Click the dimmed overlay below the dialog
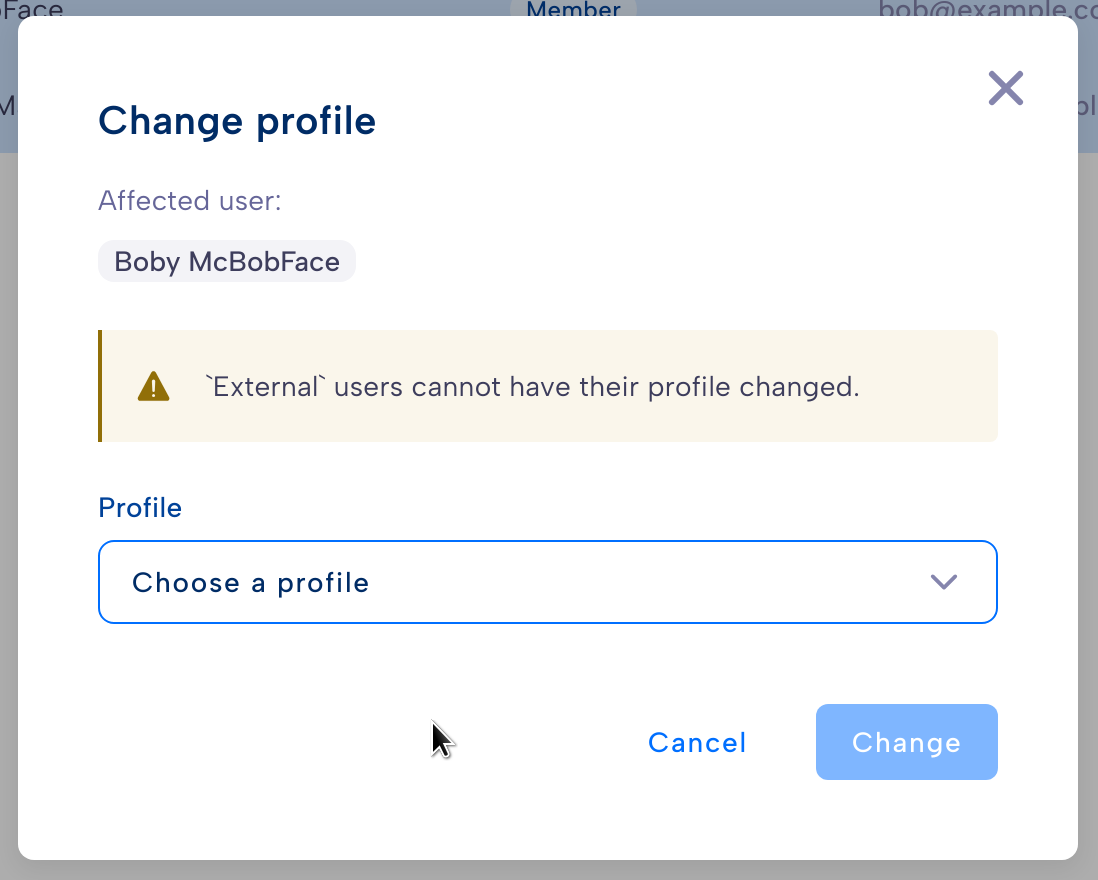 549,870
